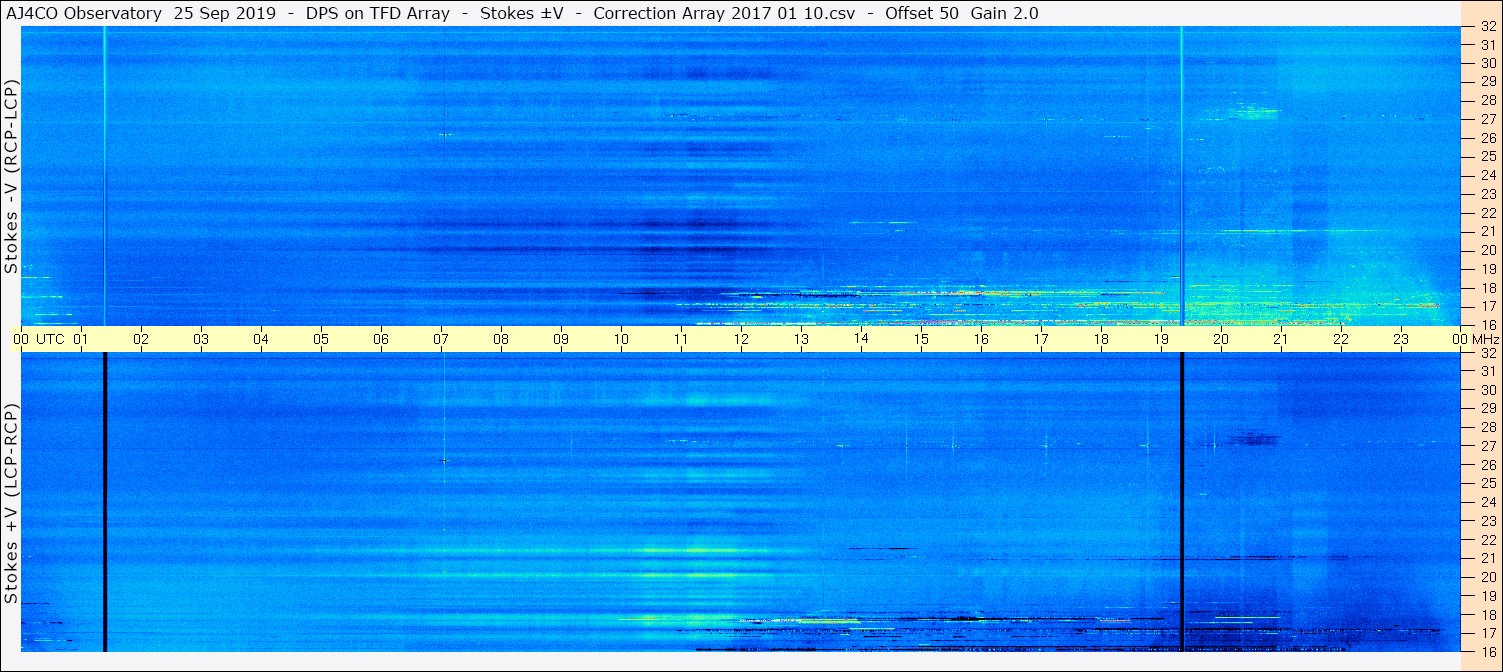
Task: Select the 09 hour mark on time axis
Action: [561, 339]
